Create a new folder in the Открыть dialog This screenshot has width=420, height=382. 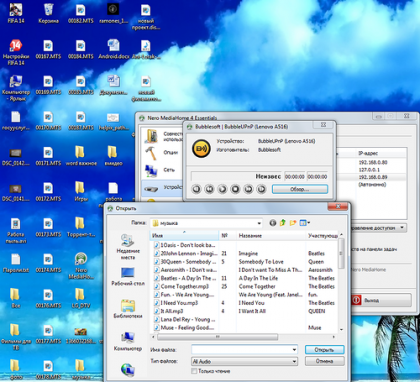[293, 223]
